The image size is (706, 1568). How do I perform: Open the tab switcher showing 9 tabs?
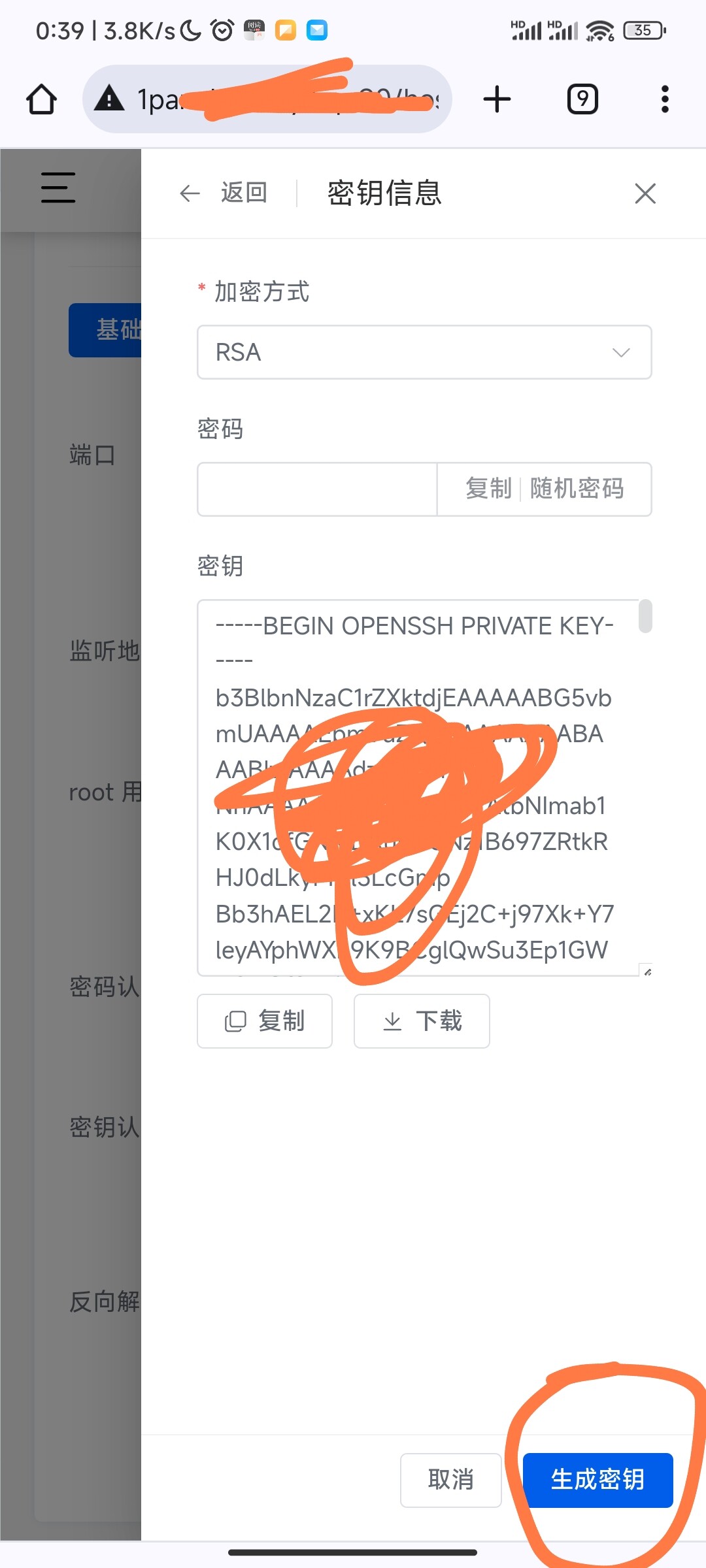[582, 99]
